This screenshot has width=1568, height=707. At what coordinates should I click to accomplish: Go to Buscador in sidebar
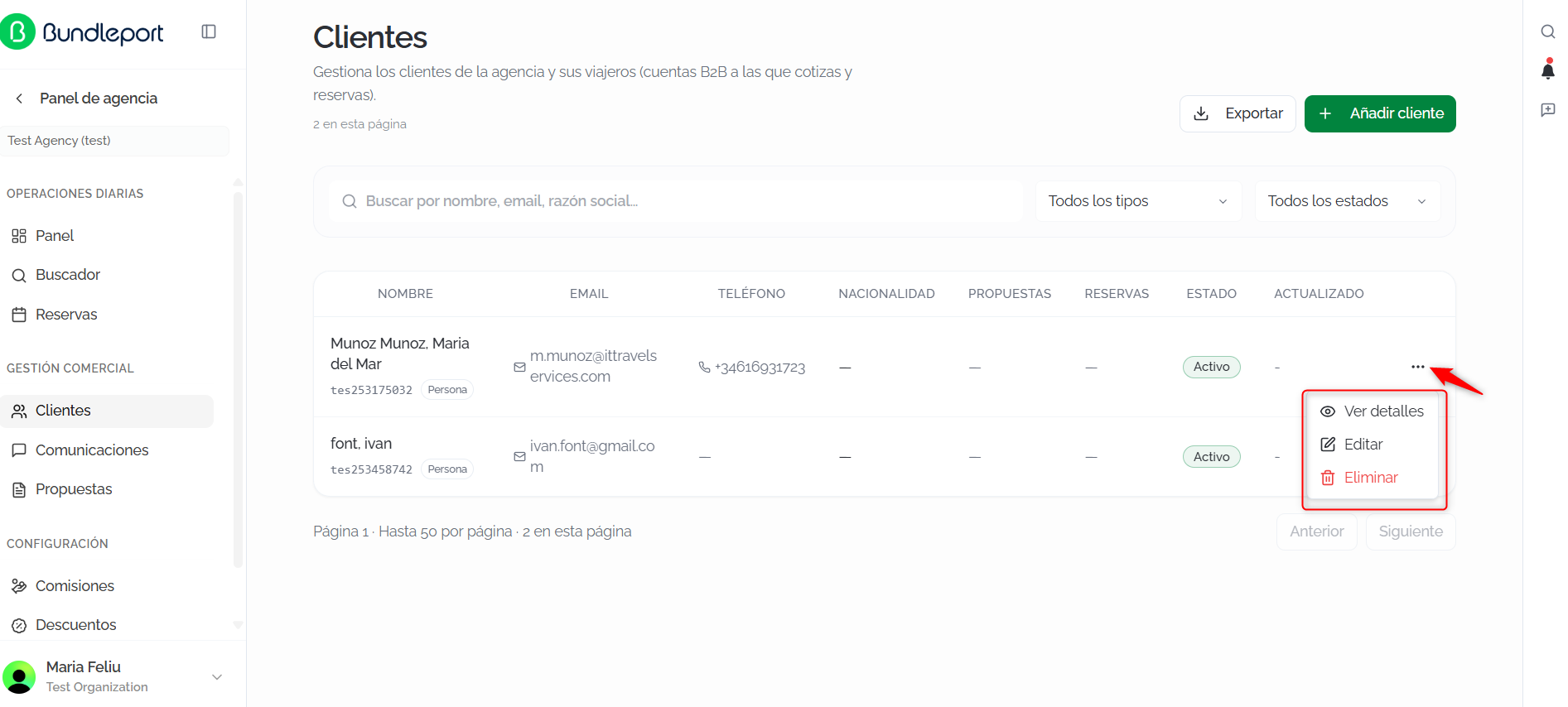click(x=107, y=275)
